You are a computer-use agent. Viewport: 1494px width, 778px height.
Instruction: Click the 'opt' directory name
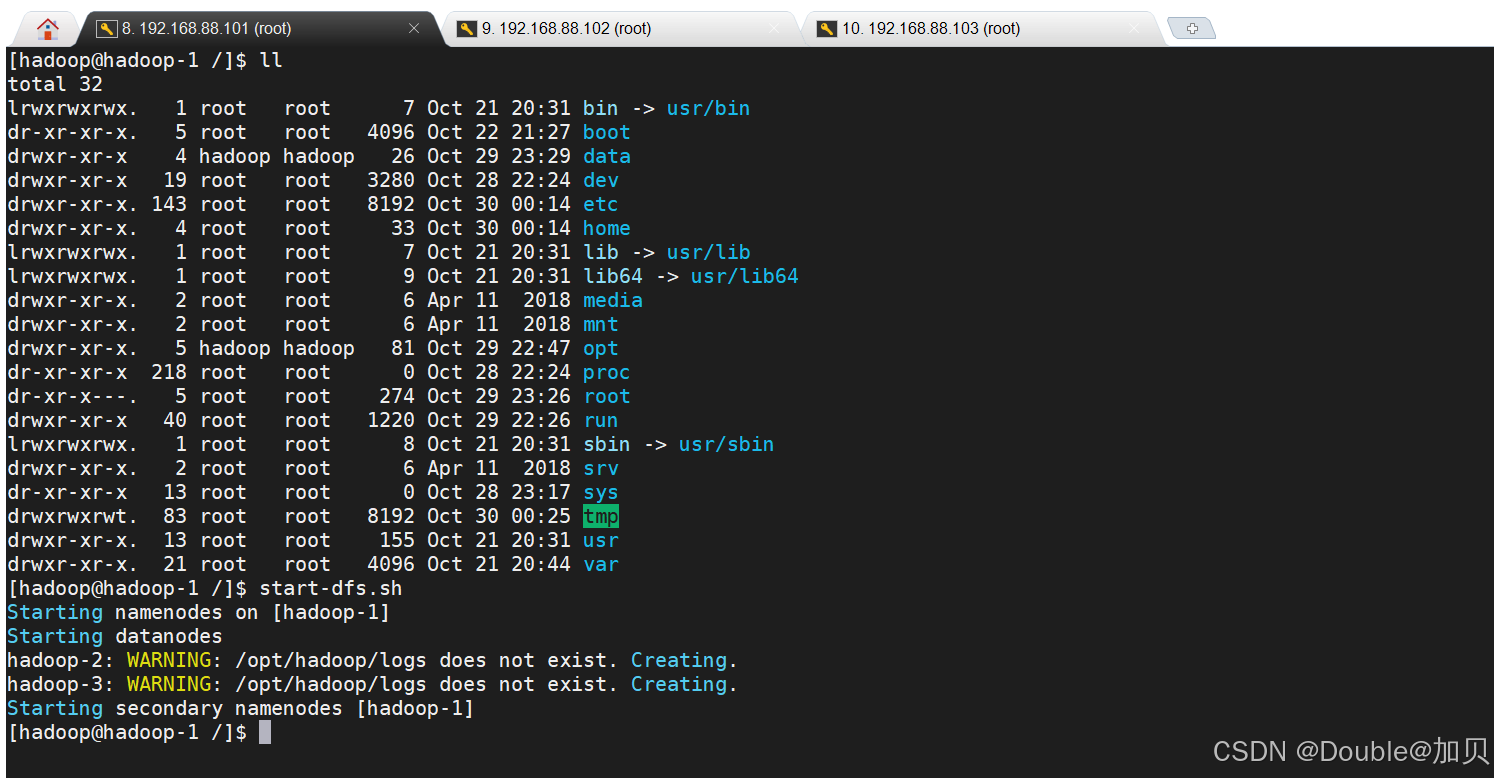coord(601,348)
